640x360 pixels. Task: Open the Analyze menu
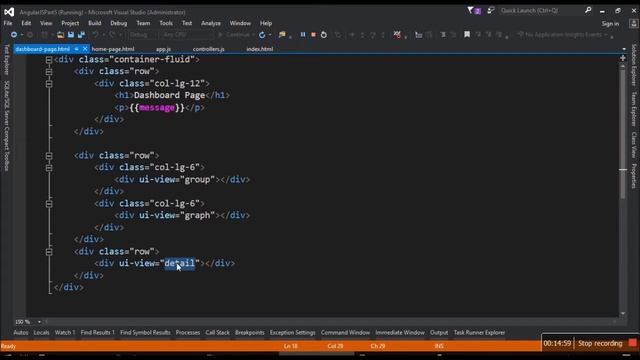pos(211,23)
